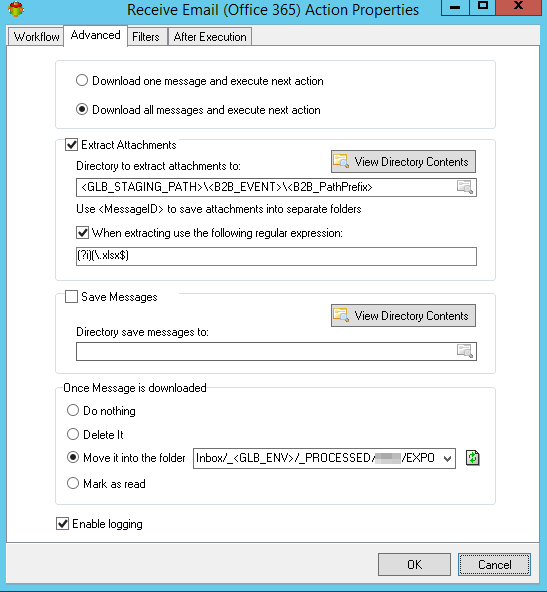Click the browse icon in attachments directory field
The height and width of the screenshot is (592, 547).
[x=465, y=187]
